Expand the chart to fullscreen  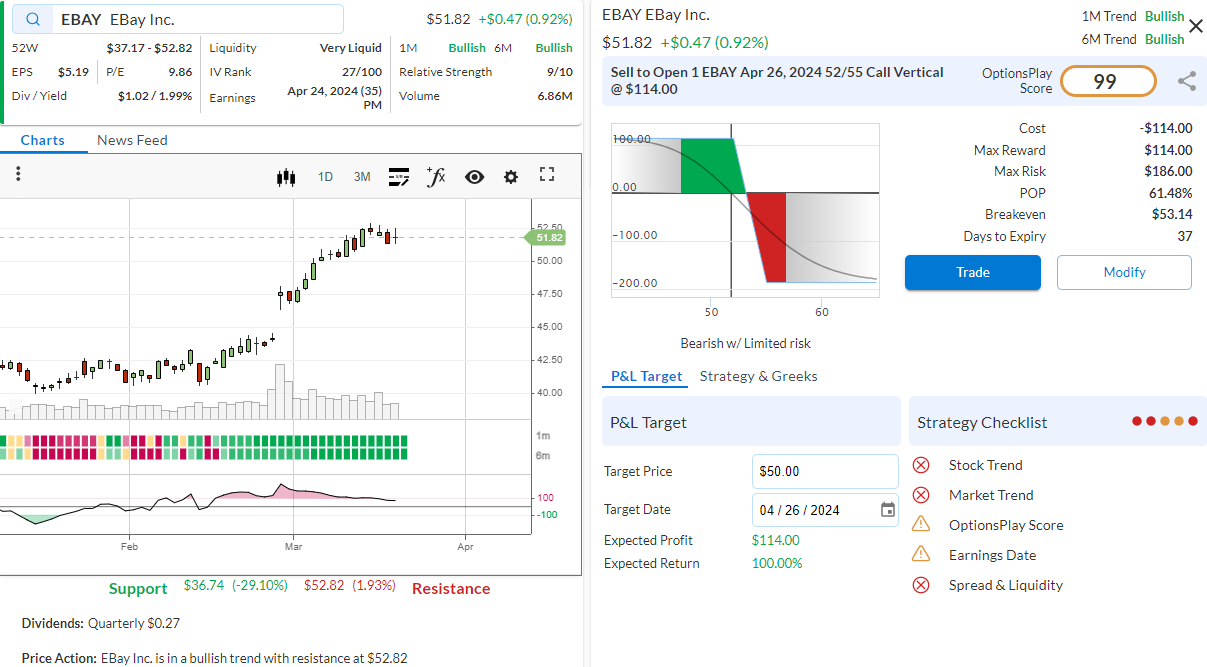(547, 175)
